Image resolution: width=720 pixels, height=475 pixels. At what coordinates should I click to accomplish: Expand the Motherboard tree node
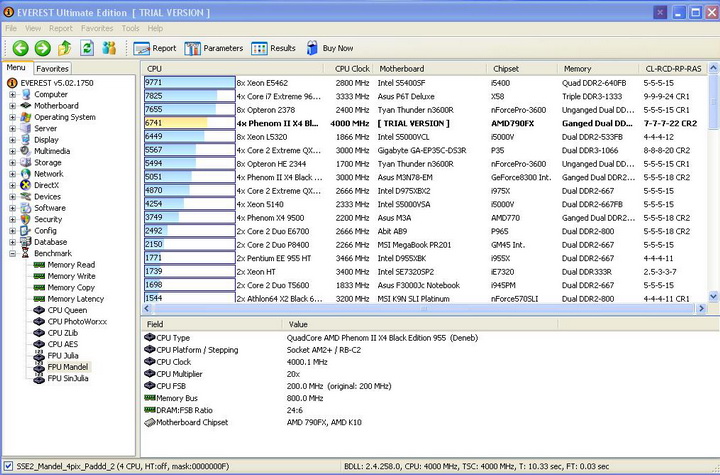pos(12,106)
